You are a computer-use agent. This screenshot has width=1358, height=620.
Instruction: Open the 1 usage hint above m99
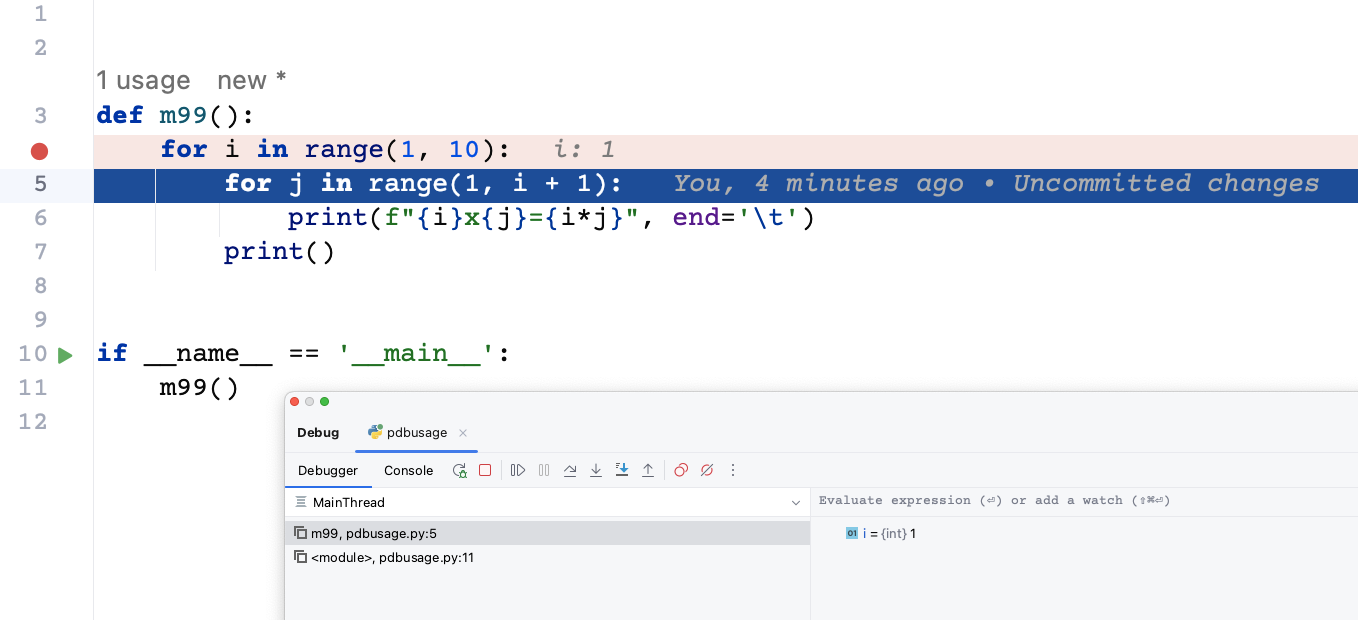pos(143,80)
